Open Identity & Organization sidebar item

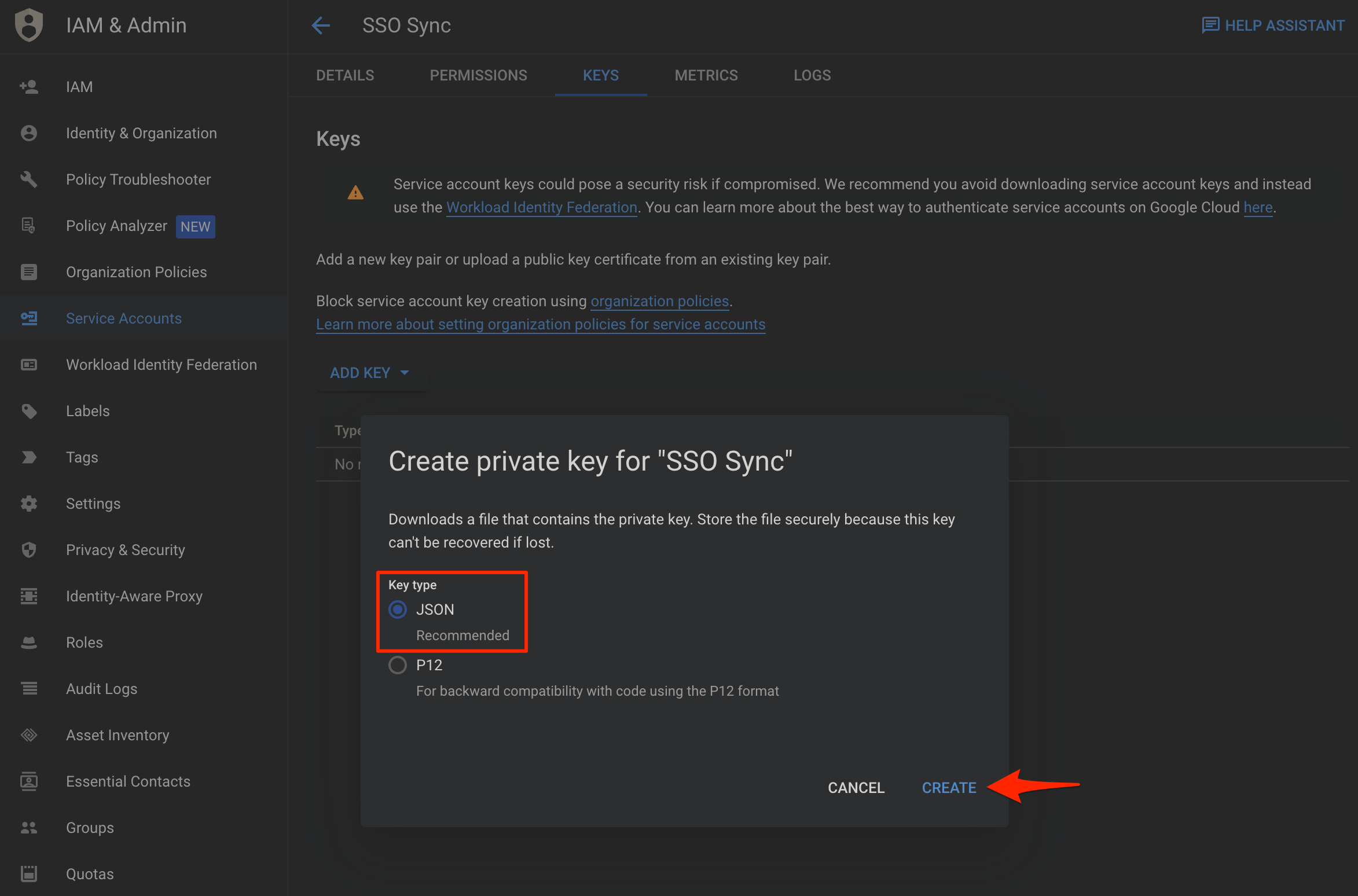[x=144, y=133]
